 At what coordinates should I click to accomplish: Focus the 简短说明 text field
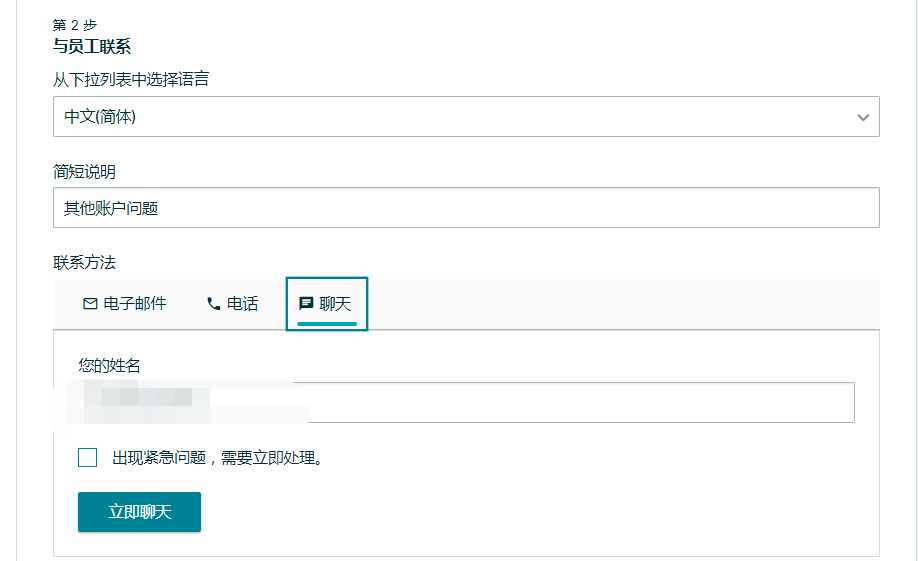(x=466, y=208)
